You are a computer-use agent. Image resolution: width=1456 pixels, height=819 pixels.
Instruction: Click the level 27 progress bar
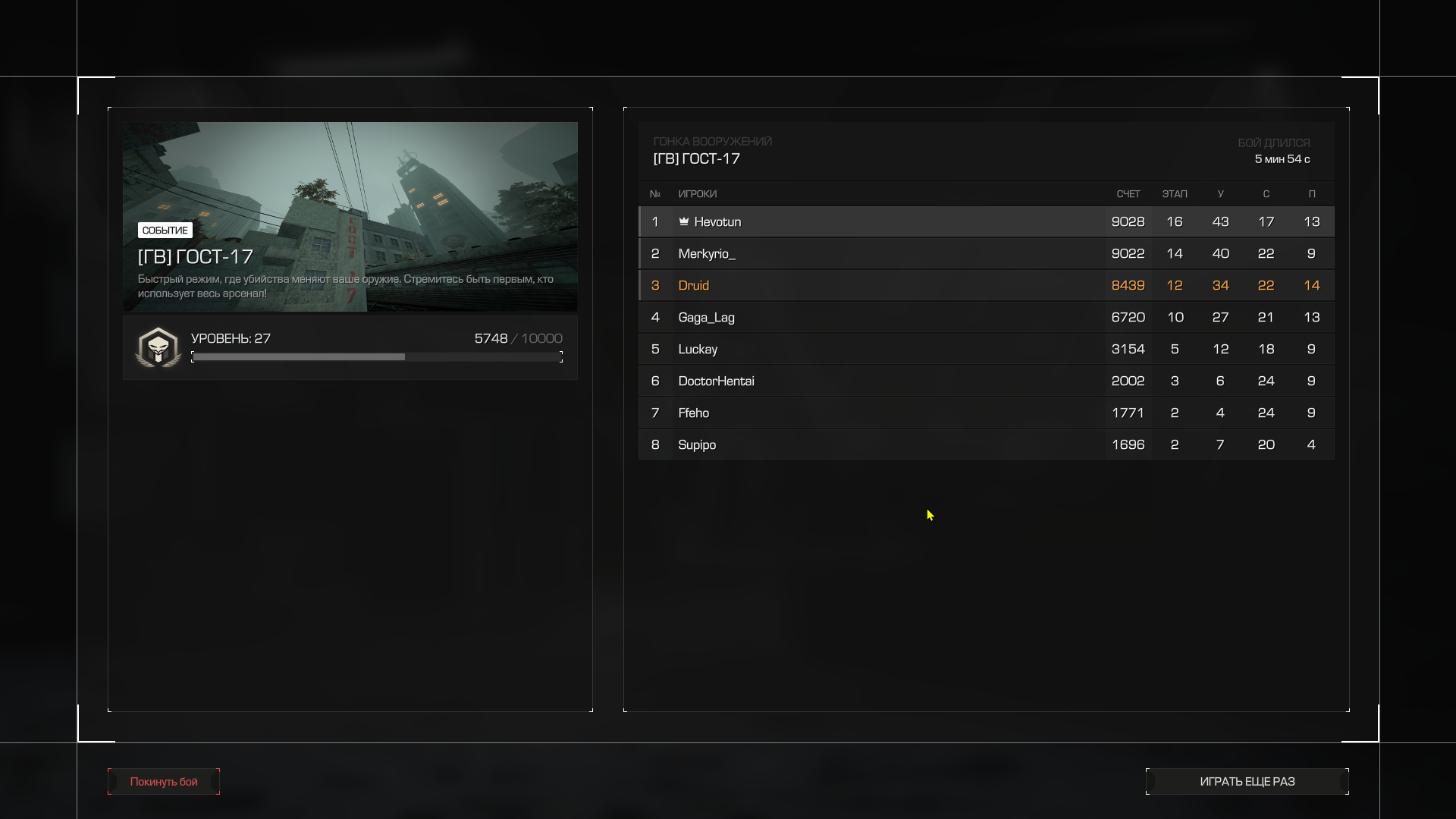click(377, 357)
